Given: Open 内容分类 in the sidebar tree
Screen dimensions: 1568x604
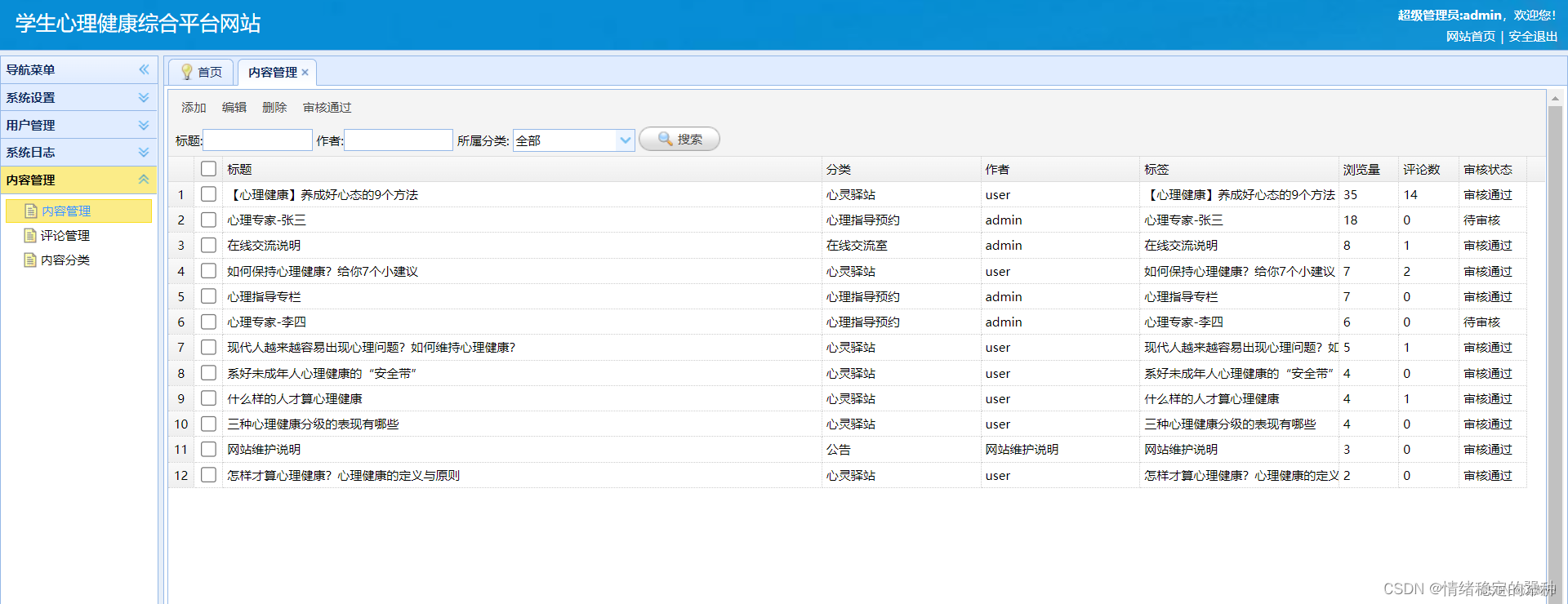Looking at the screenshot, I should (65, 260).
